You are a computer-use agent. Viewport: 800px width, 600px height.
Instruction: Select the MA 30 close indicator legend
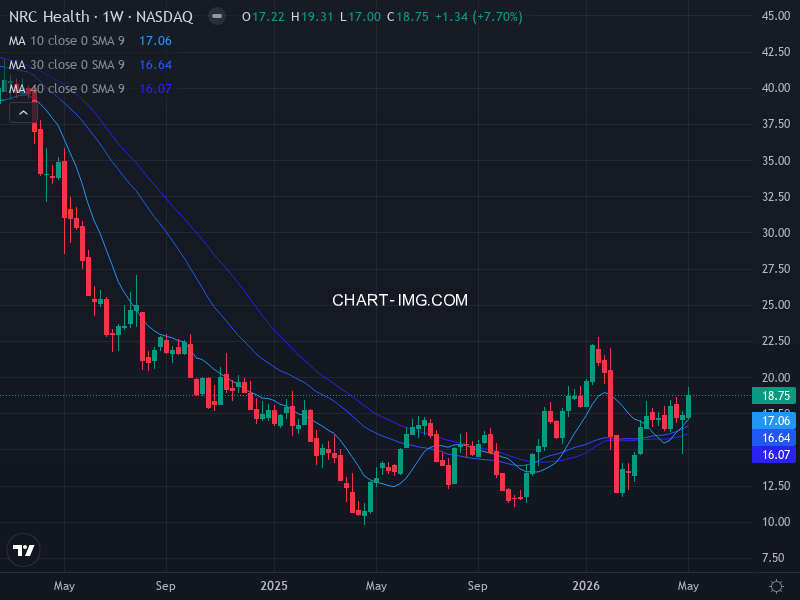pos(67,65)
